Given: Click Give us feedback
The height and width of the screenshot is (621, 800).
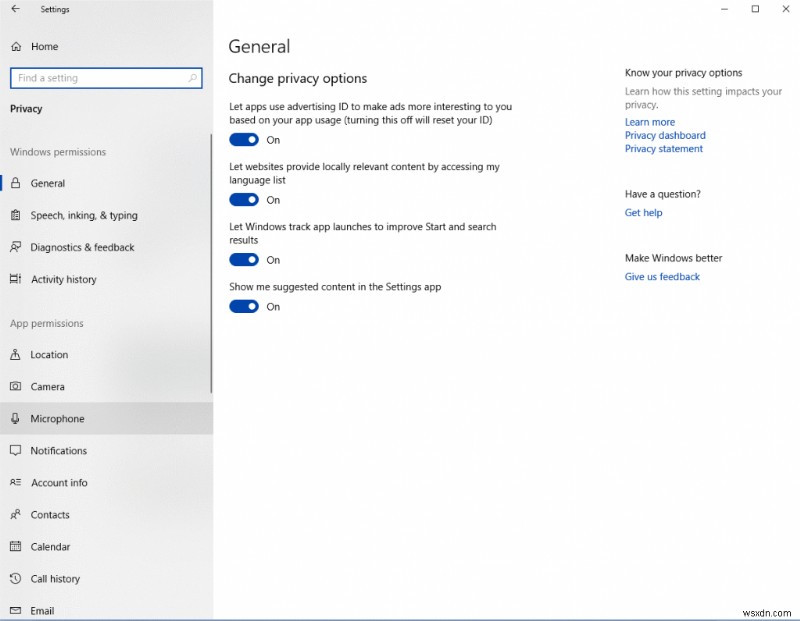Looking at the screenshot, I should [x=662, y=276].
